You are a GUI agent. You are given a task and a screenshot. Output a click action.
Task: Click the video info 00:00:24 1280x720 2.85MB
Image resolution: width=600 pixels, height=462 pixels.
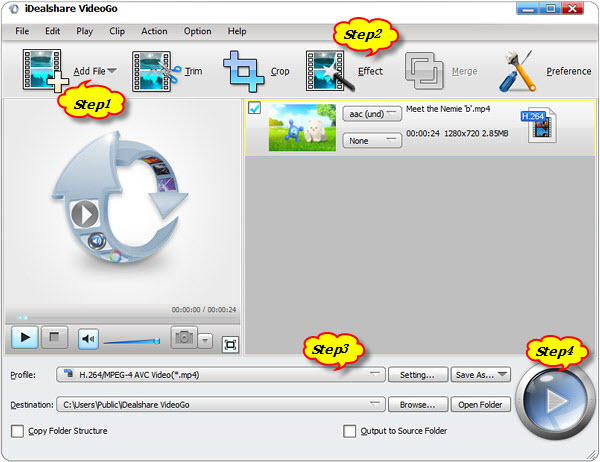coord(457,134)
